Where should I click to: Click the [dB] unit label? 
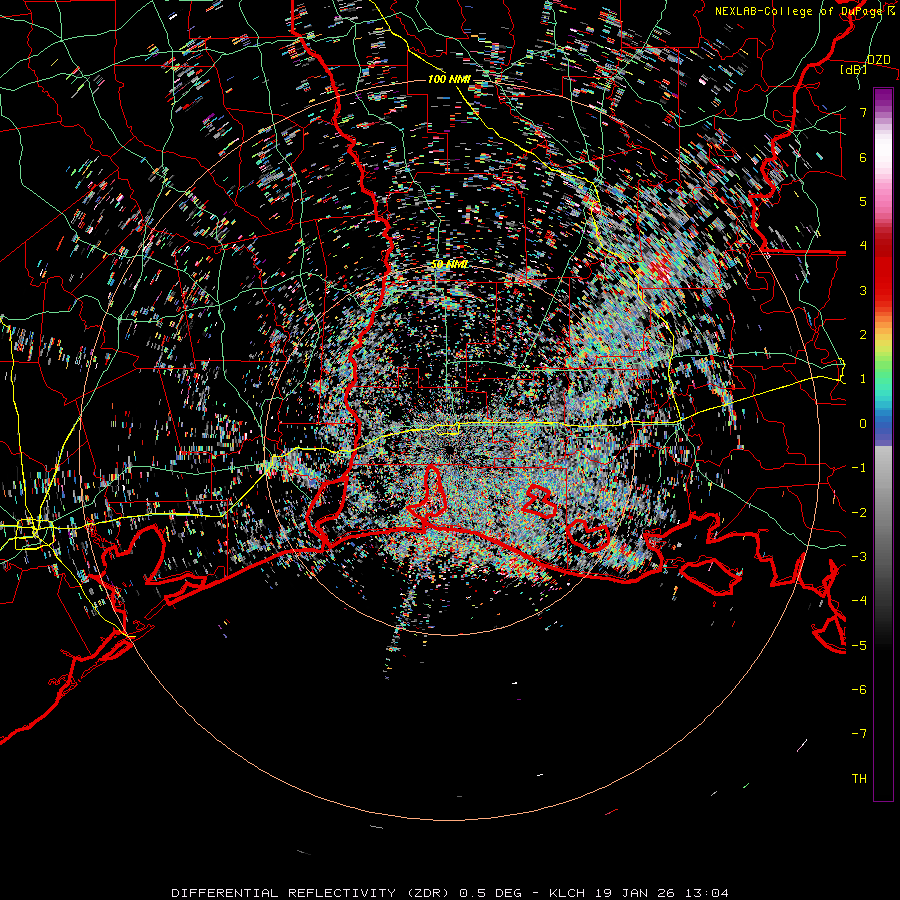[853, 69]
